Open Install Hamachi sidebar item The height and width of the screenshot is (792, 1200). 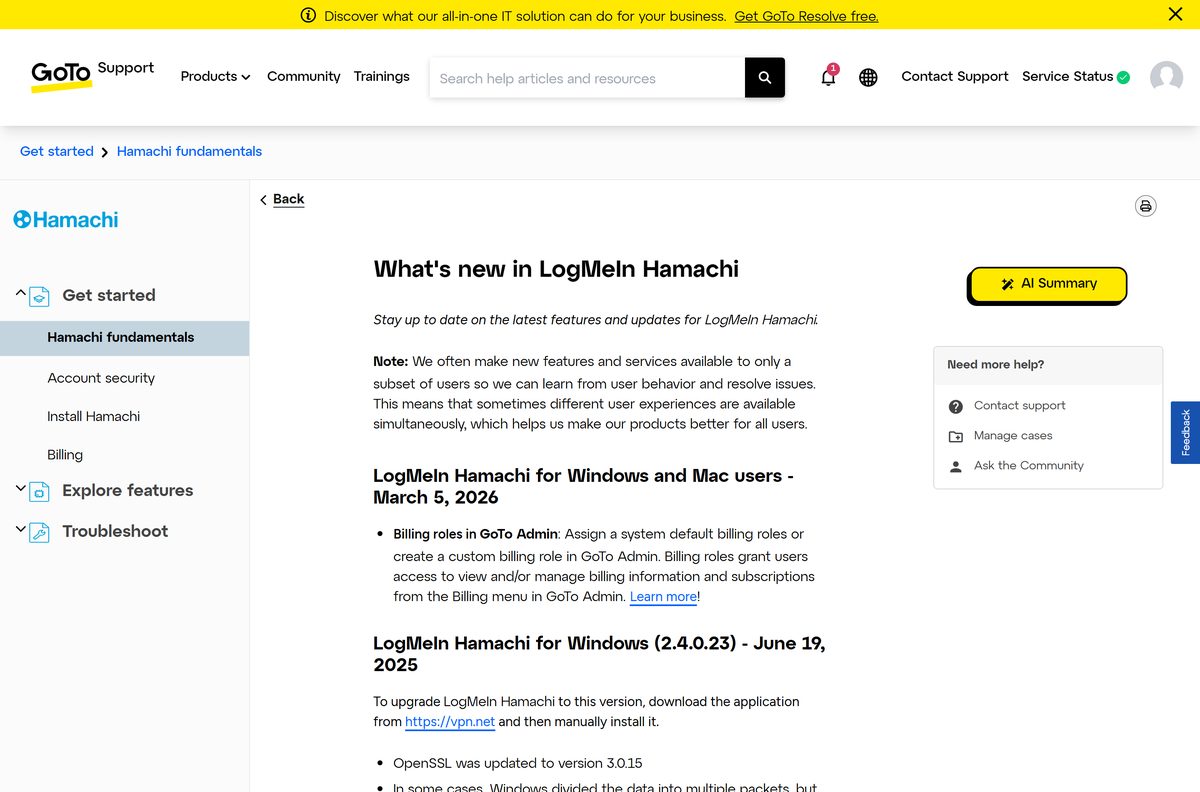93,416
